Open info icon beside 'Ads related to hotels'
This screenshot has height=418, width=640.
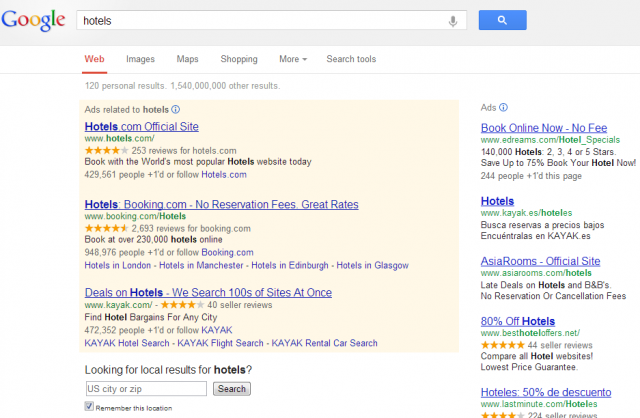176,109
